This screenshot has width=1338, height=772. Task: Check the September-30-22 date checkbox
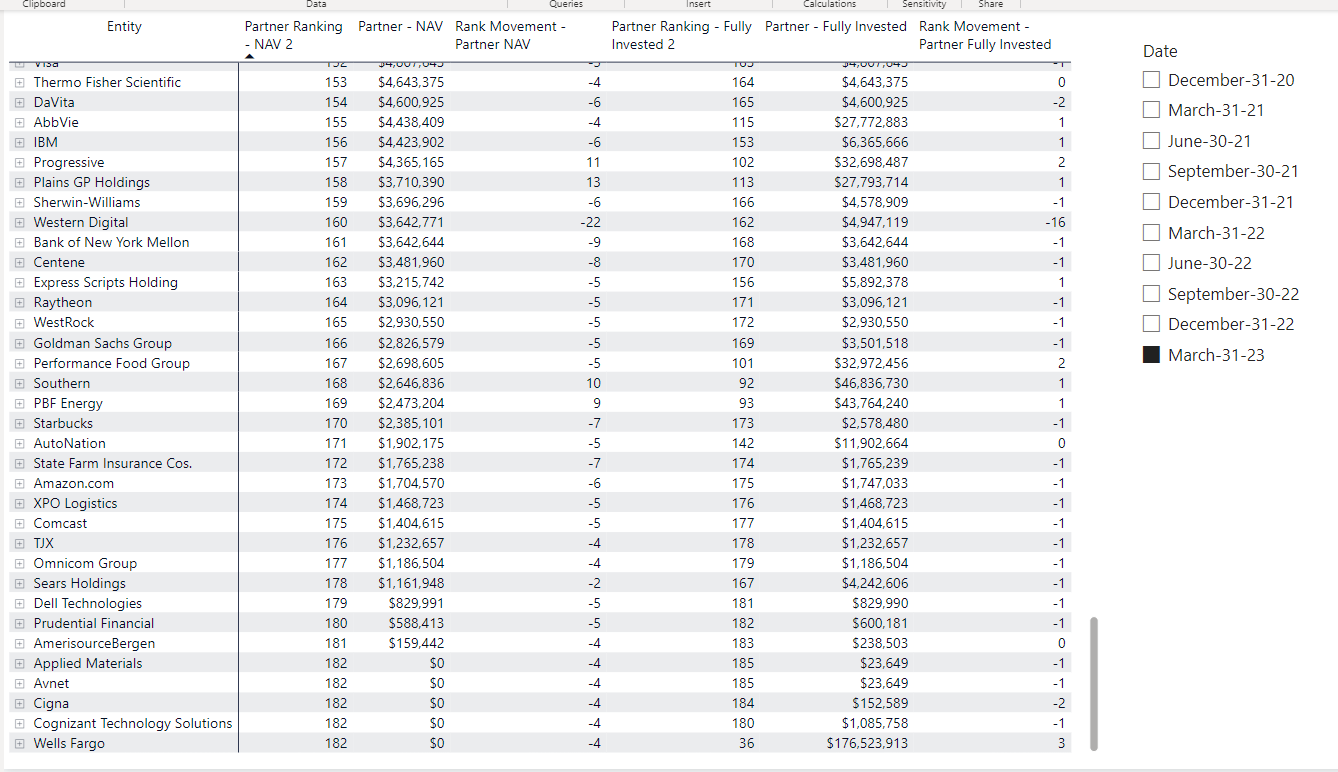tap(1151, 294)
